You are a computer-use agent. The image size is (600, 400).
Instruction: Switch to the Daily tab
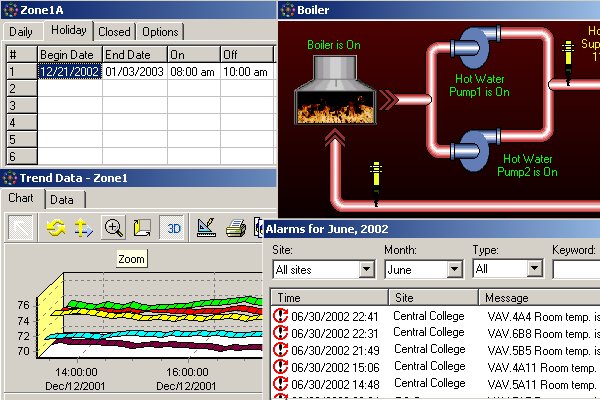tap(21, 32)
